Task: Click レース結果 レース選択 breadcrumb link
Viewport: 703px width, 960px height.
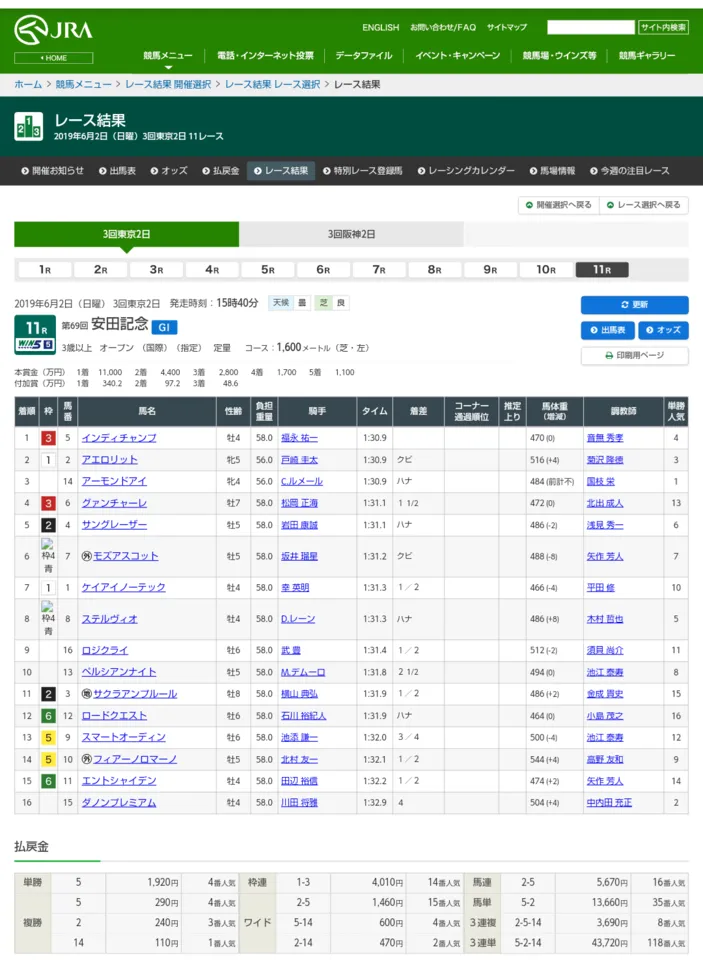Action: pos(273,84)
